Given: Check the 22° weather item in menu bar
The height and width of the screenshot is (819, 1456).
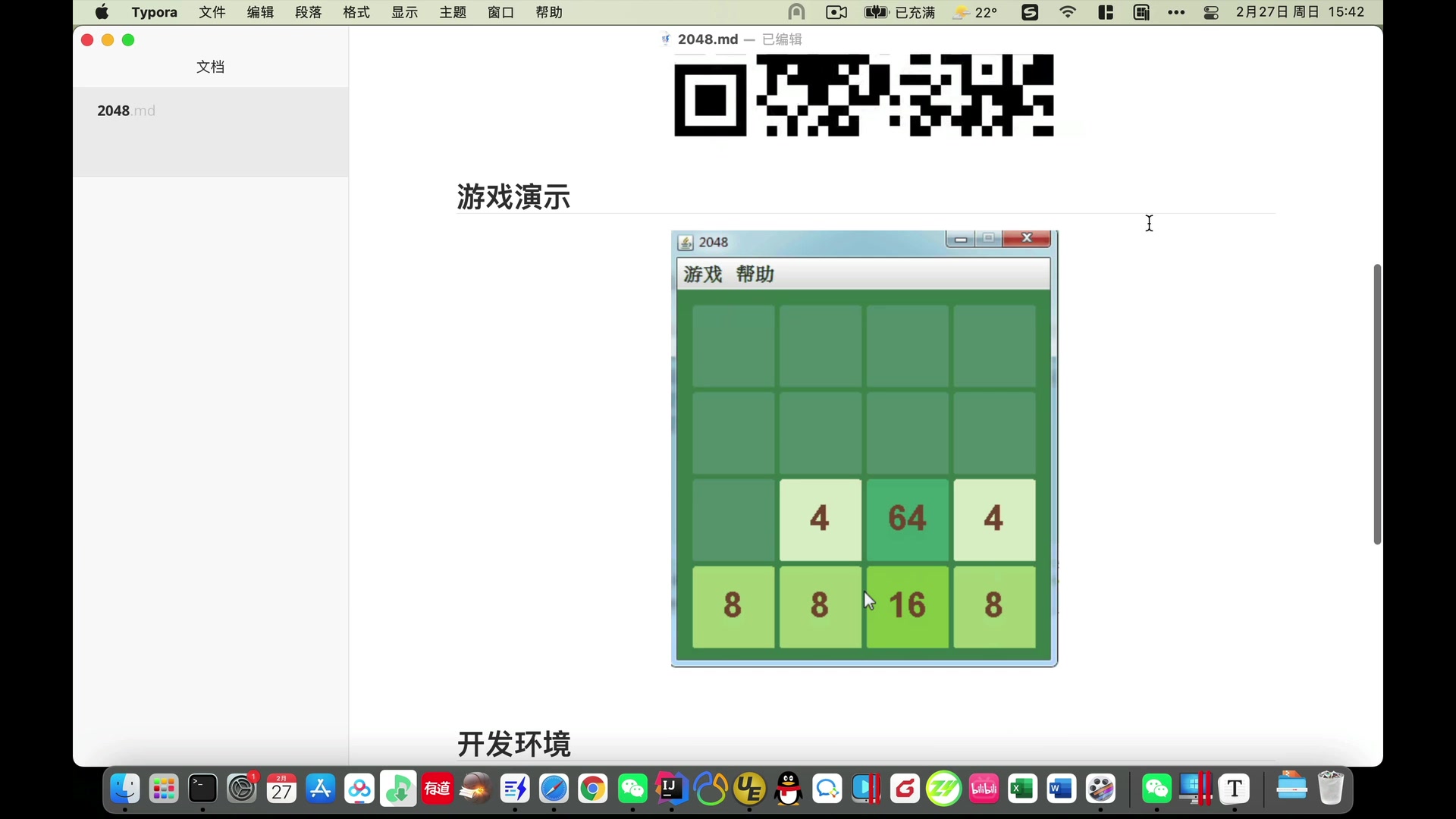Looking at the screenshot, I should [x=974, y=12].
